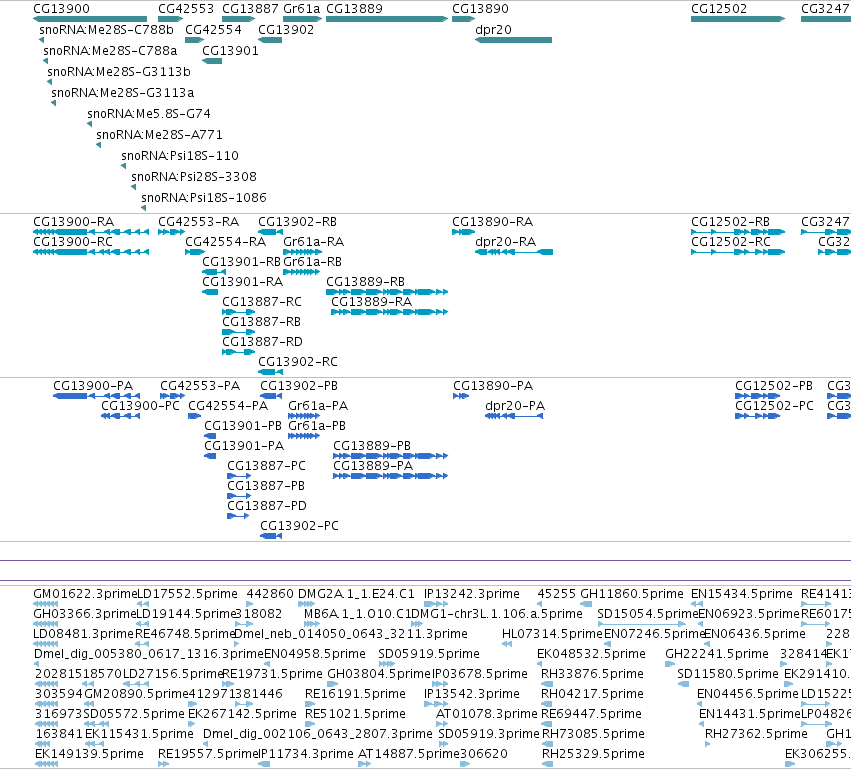Select the CG13887-PD protein label
The height and width of the screenshot is (769, 851).
pyautogui.click(x=267, y=506)
